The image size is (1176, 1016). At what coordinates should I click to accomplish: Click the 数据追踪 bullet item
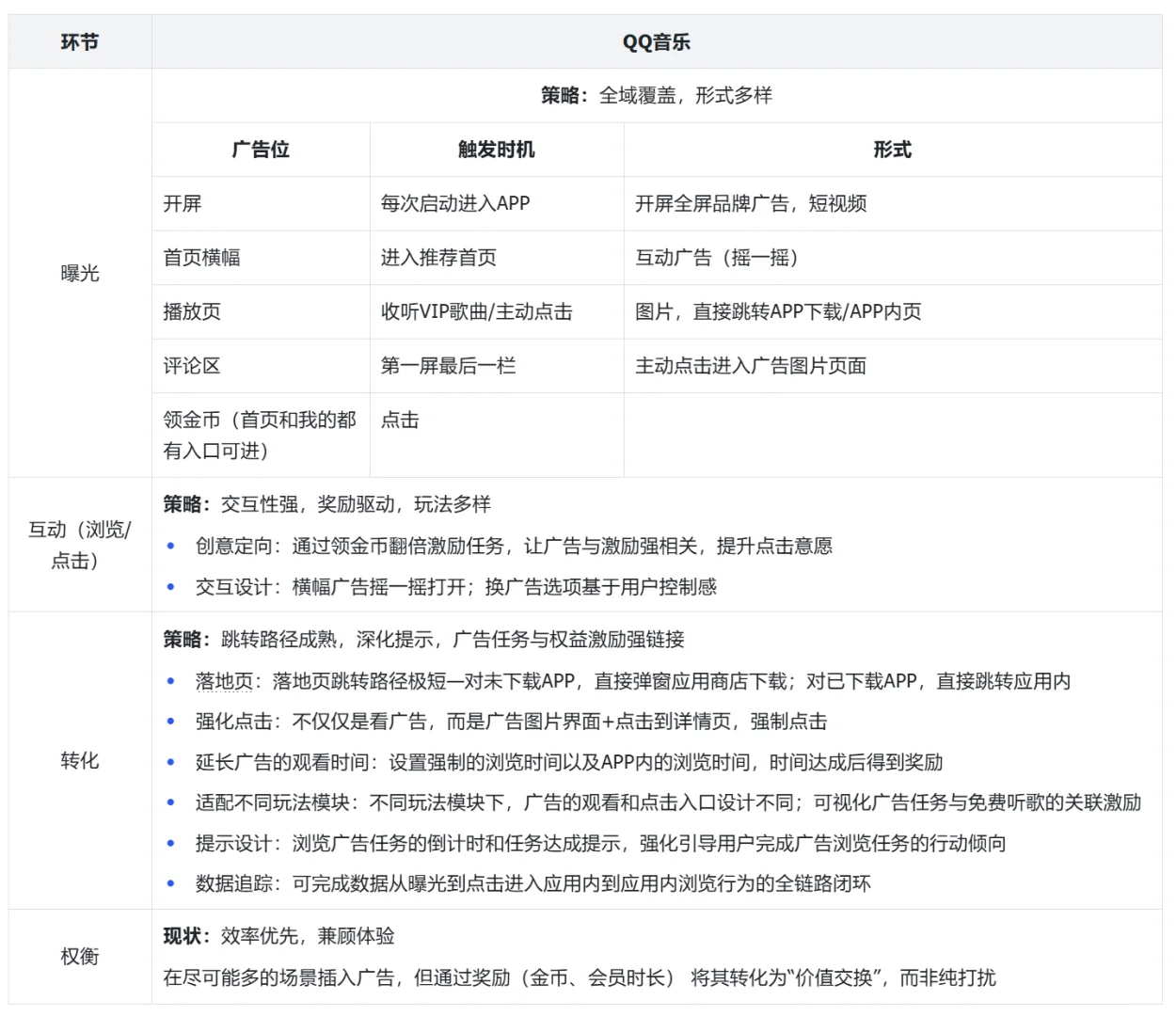[x=226, y=884]
